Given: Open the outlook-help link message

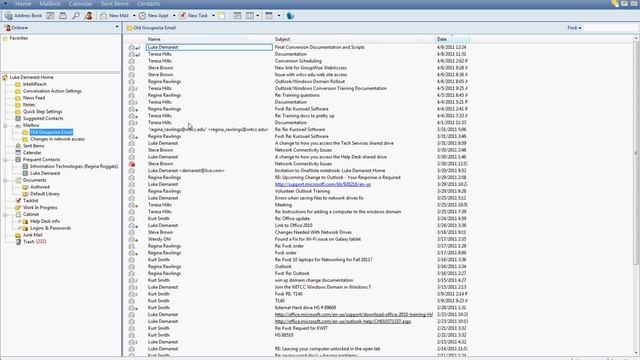Looking at the screenshot, I should tap(343, 322).
